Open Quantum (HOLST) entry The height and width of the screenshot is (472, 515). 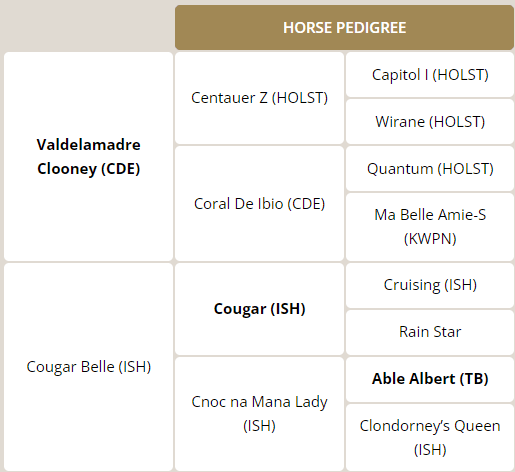coord(430,169)
